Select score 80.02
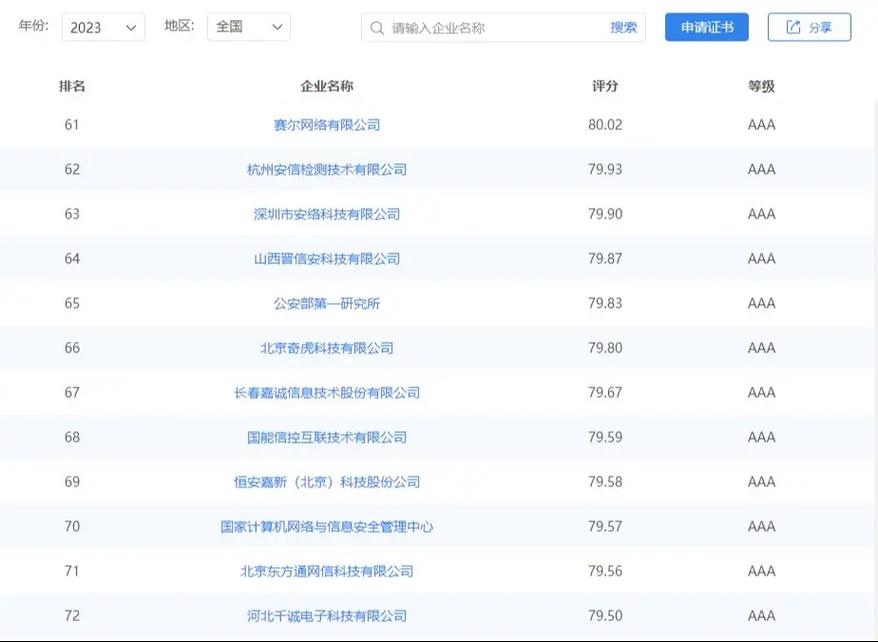This screenshot has width=878, height=642. coord(605,125)
